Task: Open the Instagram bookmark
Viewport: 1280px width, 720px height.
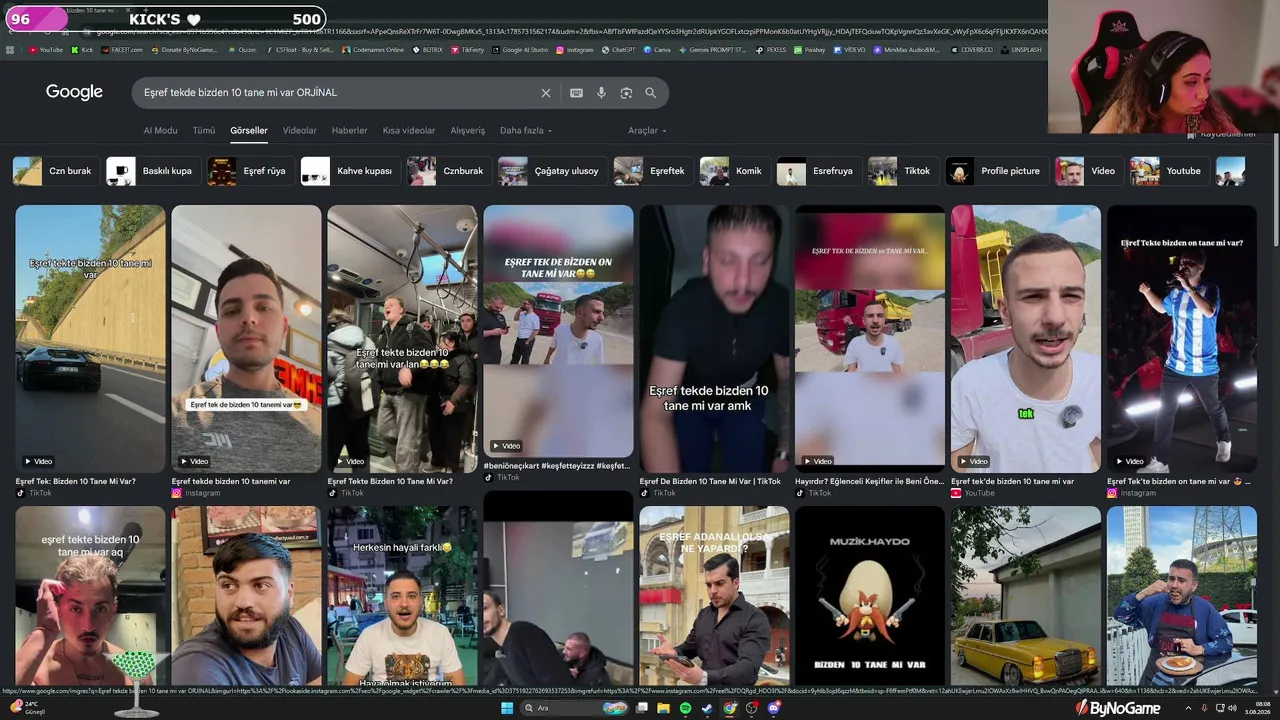Action: click(575, 49)
